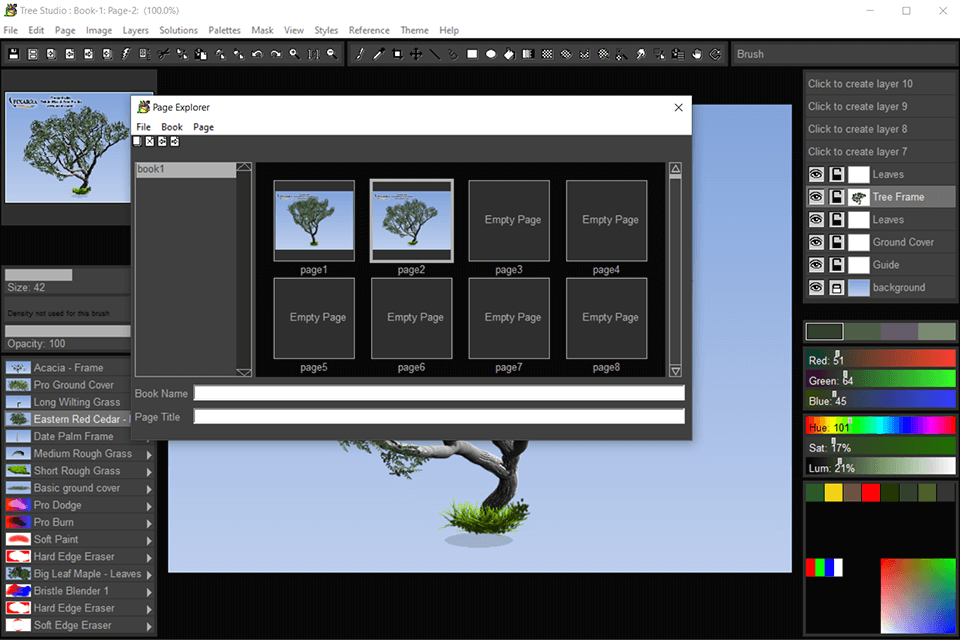Click the X icon in Page Explorer toolbar
The height and width of the screenshot is (640, 960).
coord(150,141)
